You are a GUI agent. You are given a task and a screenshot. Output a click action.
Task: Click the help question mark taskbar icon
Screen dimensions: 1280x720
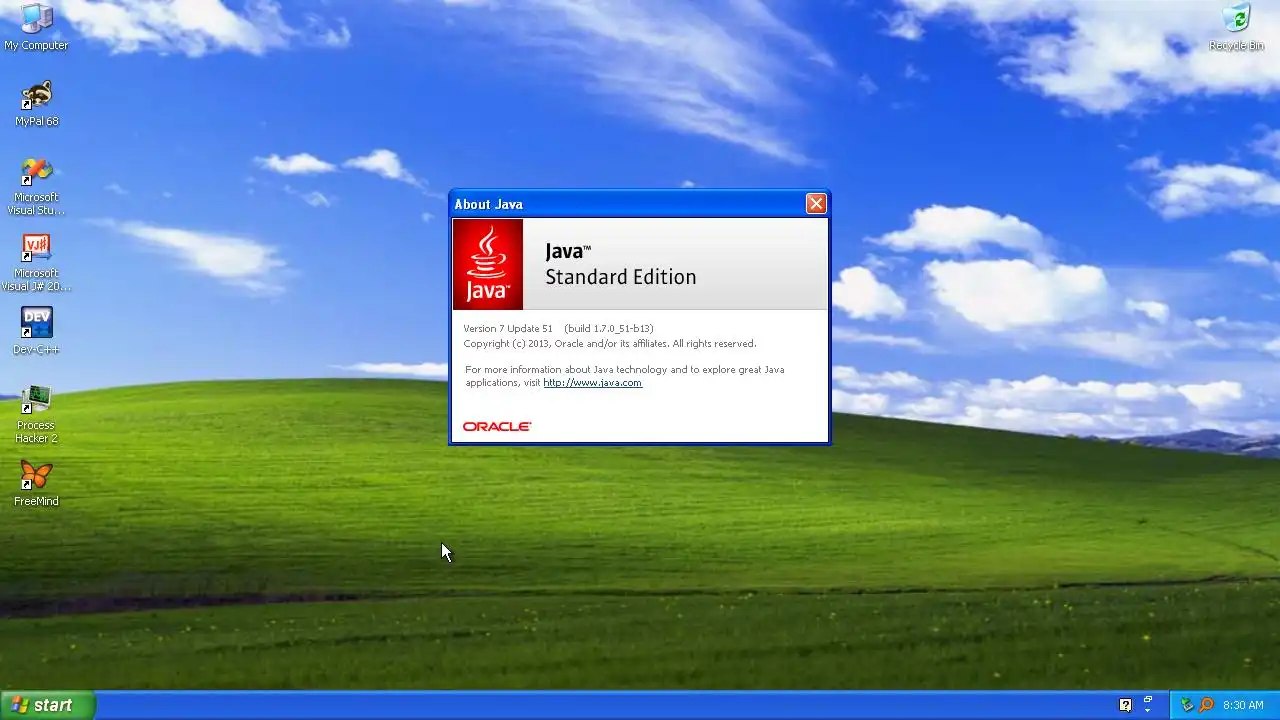click(x=1125, y=705)
